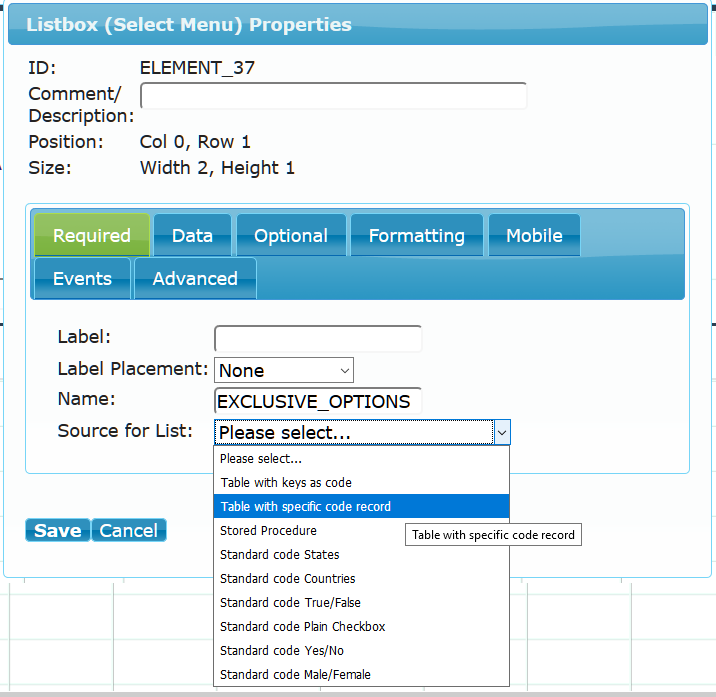Viewport: 716px width, 697px height.
Task: Go to the Events tab
Action: pos(82,278)
